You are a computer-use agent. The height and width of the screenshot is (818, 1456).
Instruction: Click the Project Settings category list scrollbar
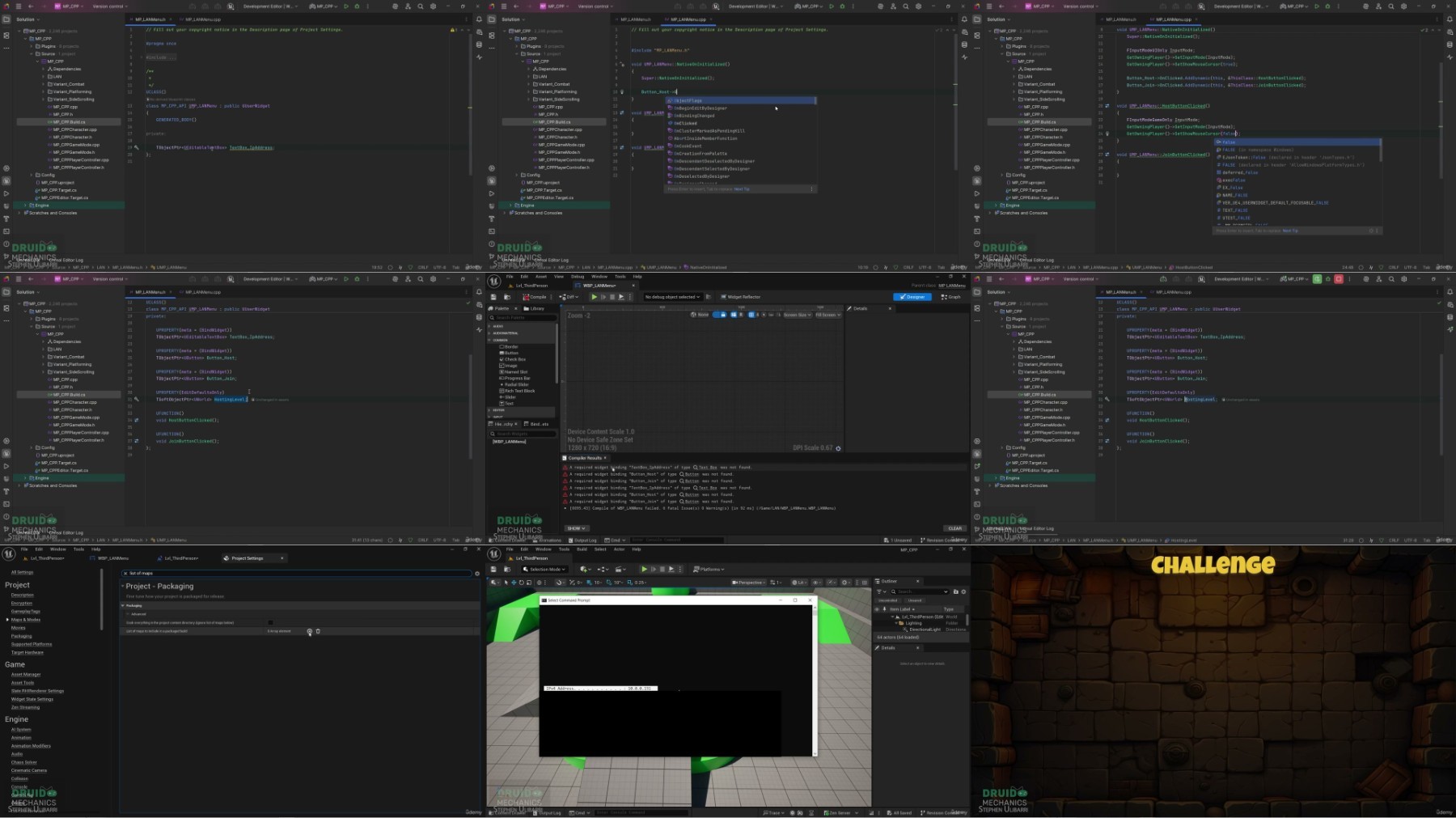(x=102, y=599)
